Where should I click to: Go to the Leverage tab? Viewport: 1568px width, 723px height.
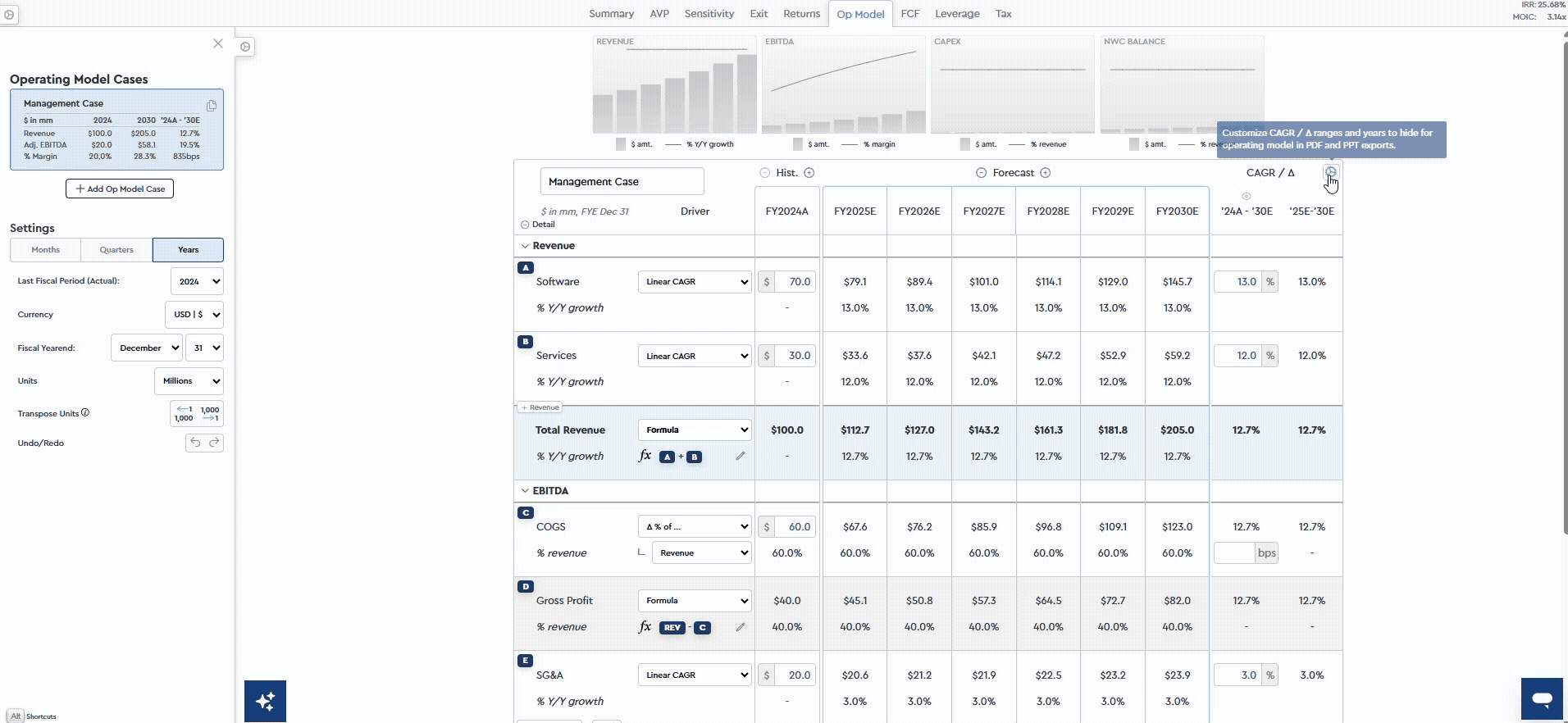point(957,14)
